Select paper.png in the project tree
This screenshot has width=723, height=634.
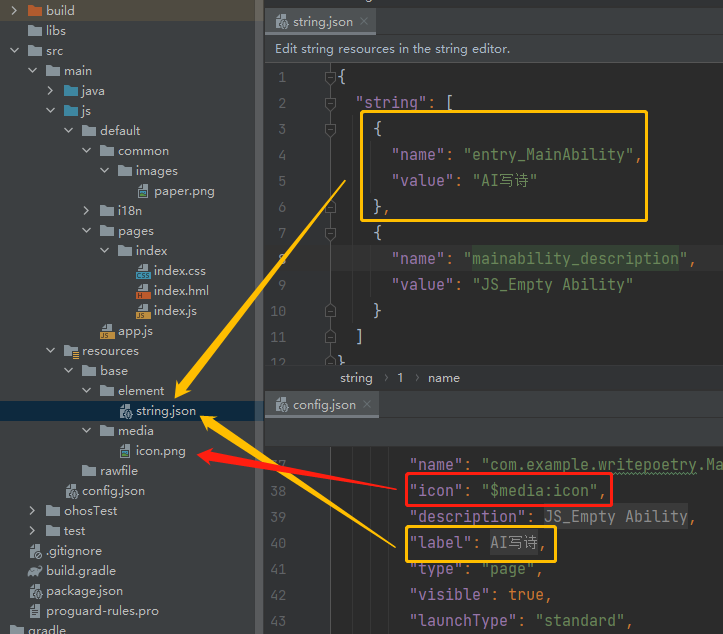click(x=184, y=191)
